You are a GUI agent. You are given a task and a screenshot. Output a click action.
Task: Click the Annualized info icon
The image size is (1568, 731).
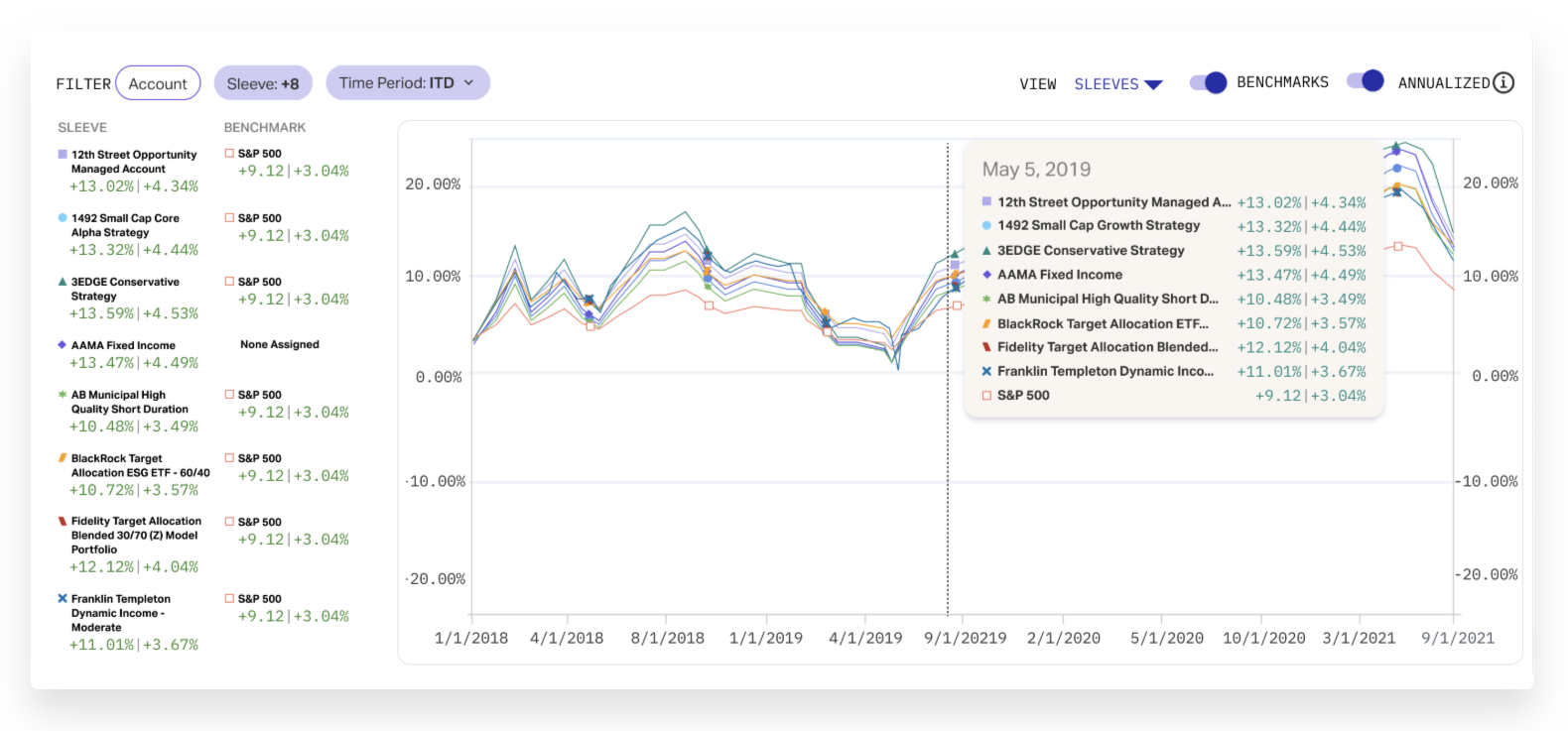(1503, 82)
